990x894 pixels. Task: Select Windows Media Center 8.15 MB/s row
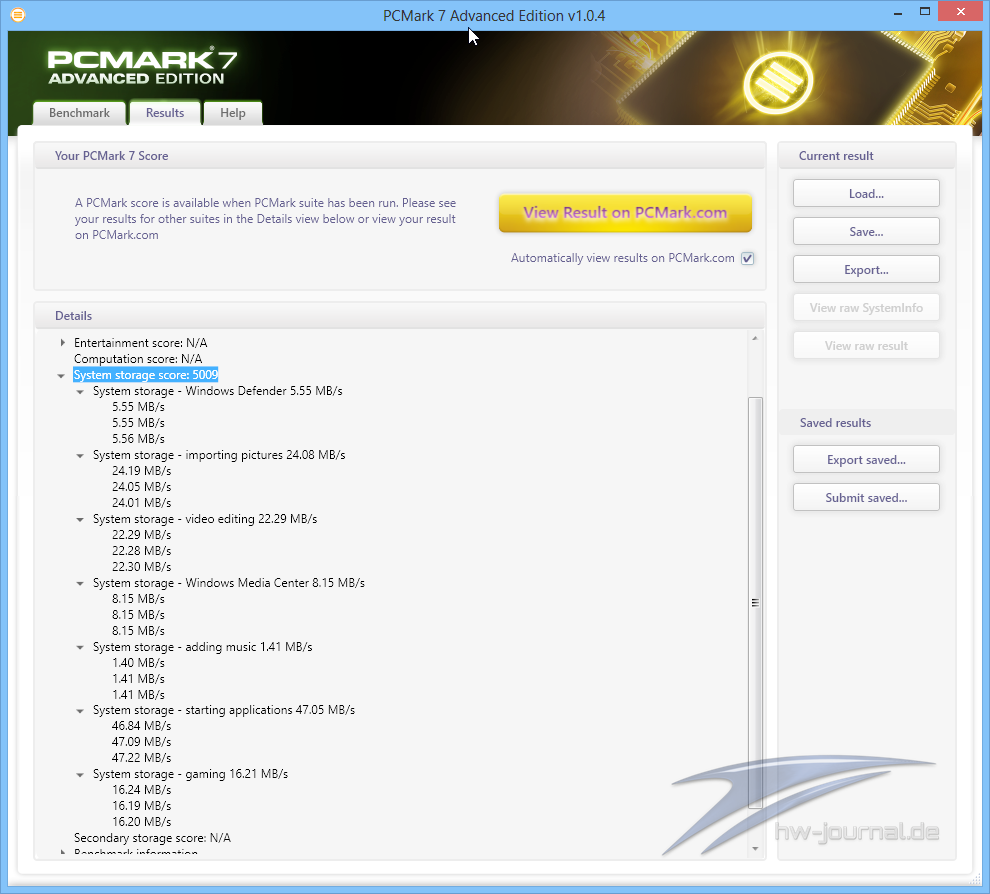(229, 583)
